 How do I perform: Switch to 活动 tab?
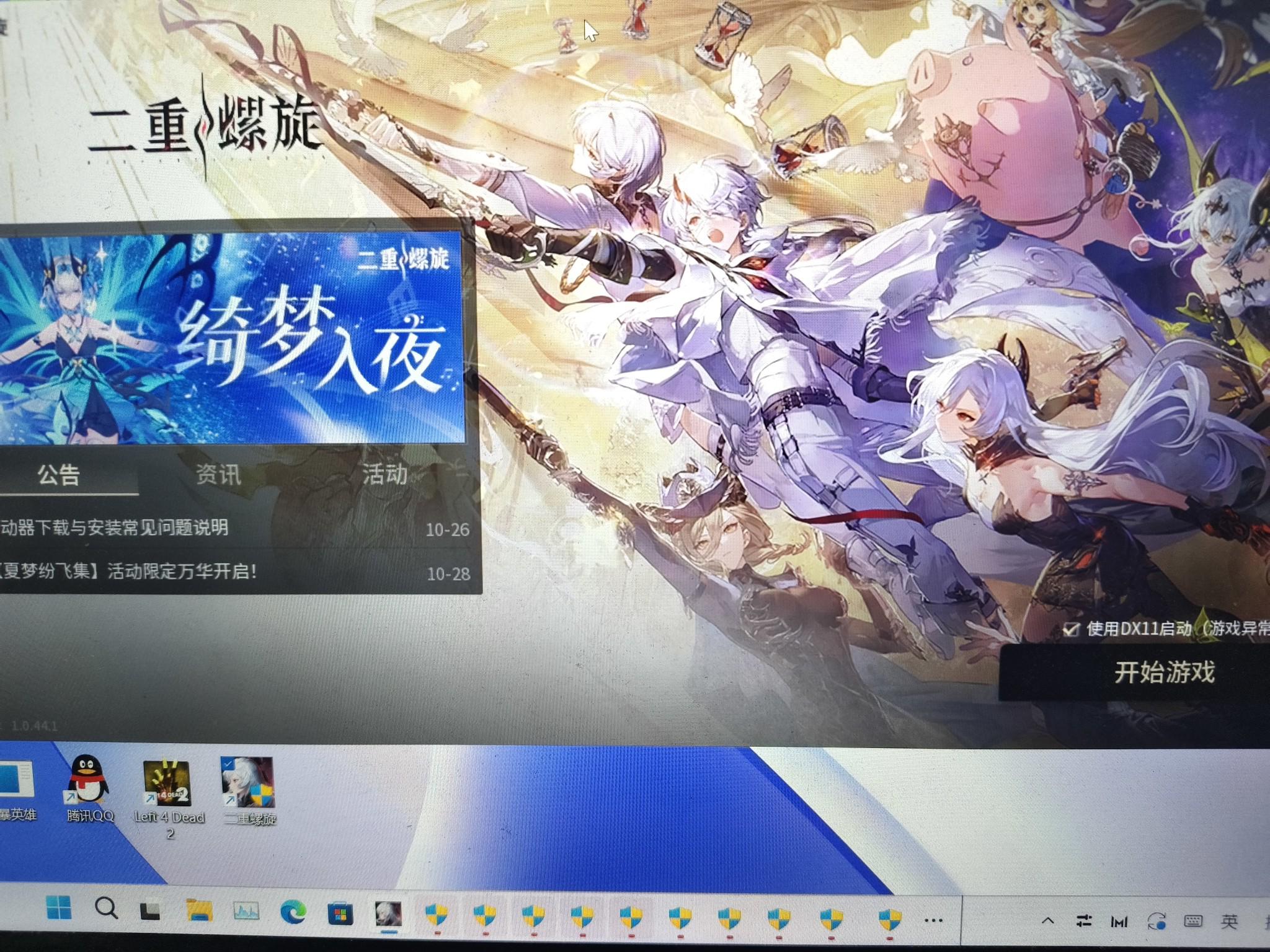coord(384,474)
